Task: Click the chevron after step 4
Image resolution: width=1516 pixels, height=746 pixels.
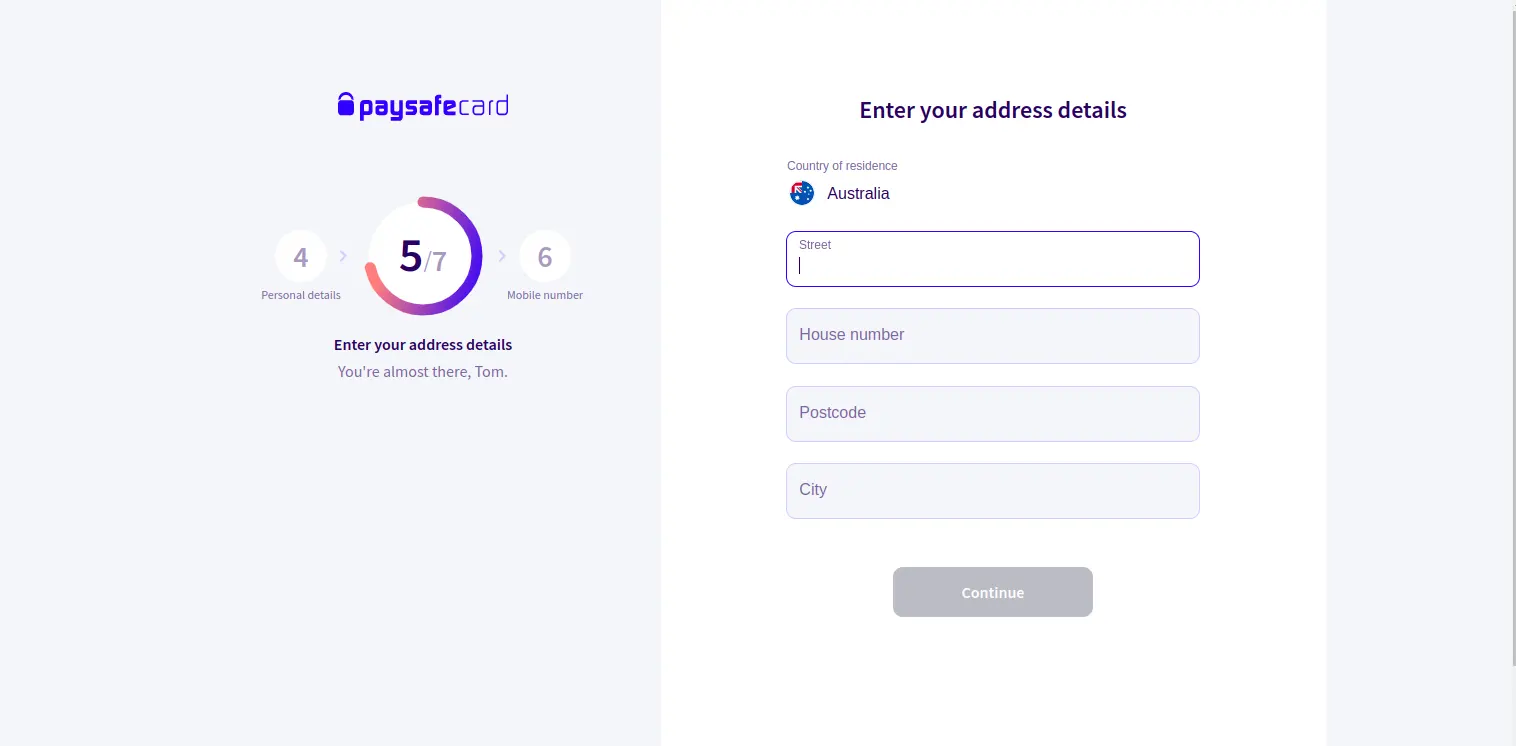Action: coord(343,256)
